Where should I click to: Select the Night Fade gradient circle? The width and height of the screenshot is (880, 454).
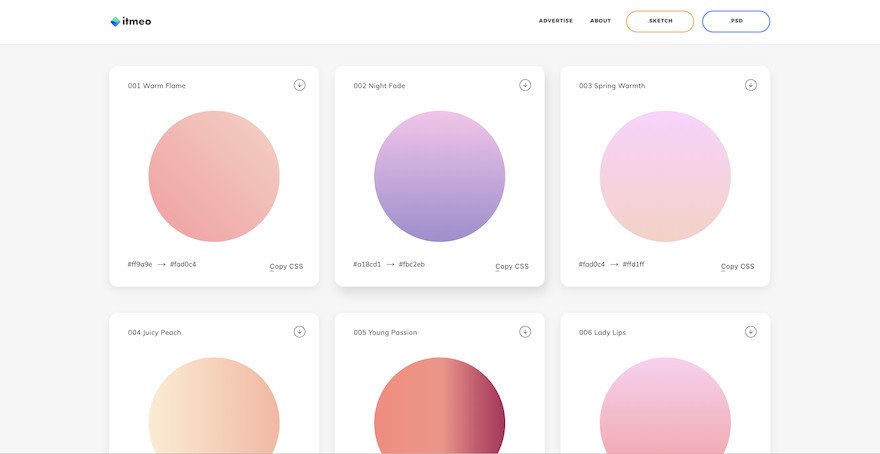coord(440,176)
